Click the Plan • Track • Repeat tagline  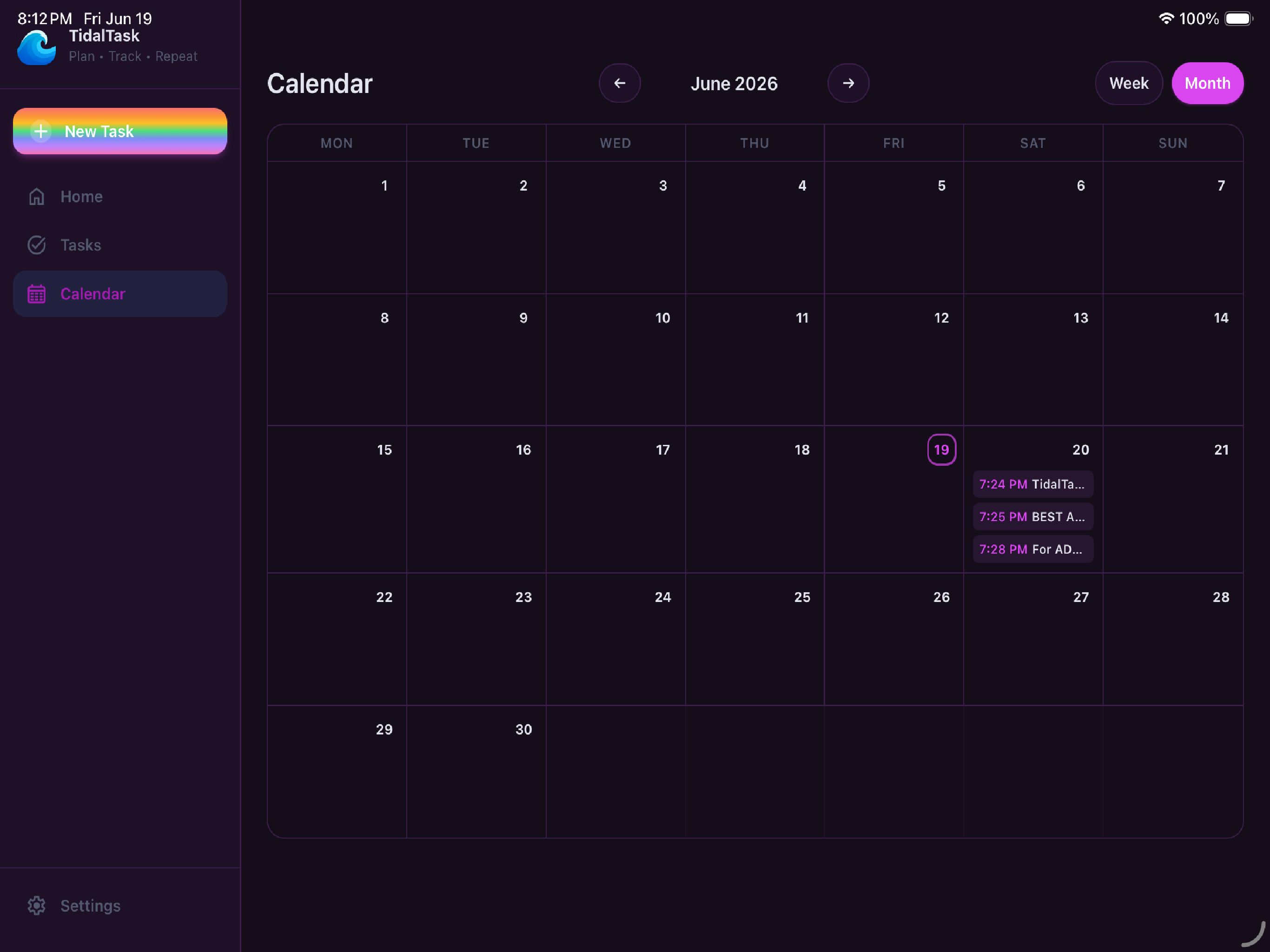click(133, 56)
